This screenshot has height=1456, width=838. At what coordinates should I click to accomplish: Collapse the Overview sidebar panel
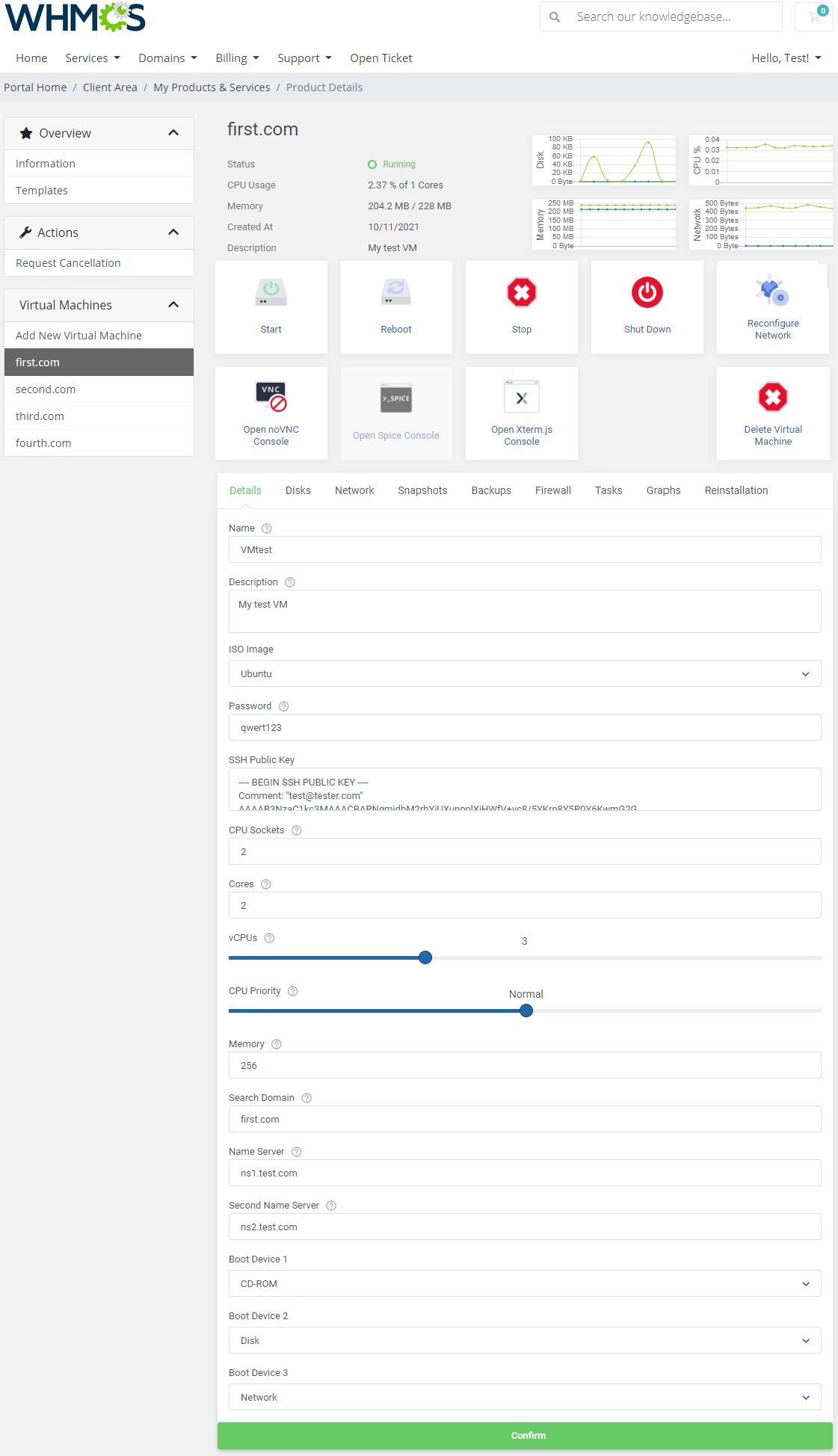173,133
